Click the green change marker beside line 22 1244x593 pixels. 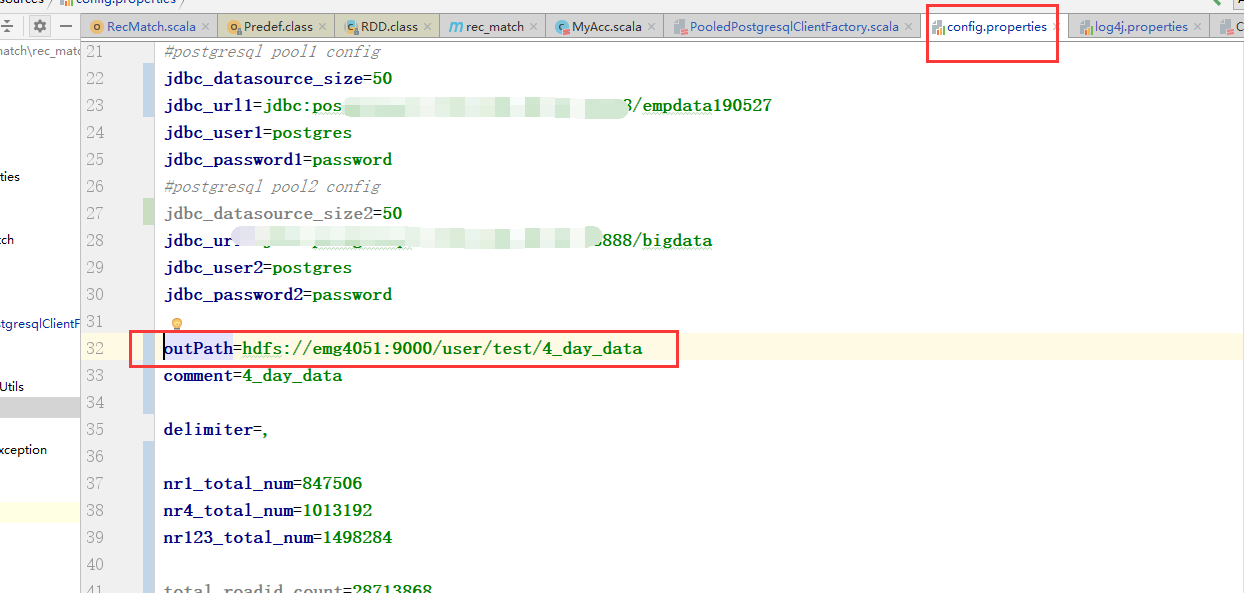(x=149, y=78)
